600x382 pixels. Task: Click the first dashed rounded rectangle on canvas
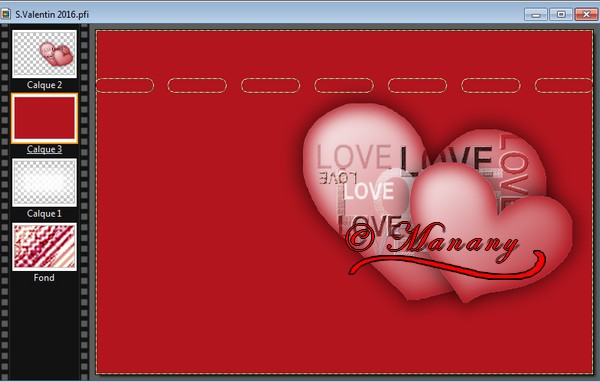pos(125,85)
